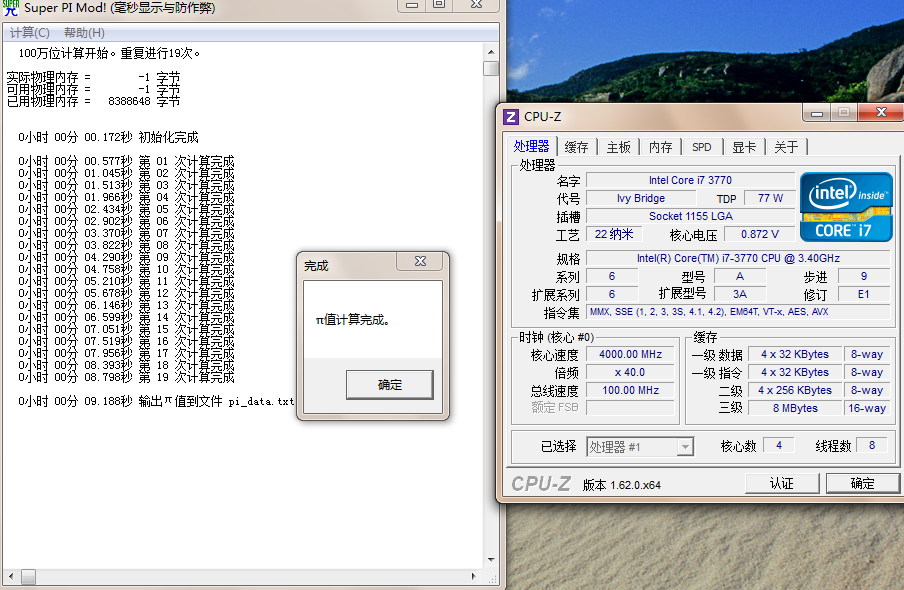Open the SPD tab in CPU-Z
The image size is (904, 590).
click(702, 147)
